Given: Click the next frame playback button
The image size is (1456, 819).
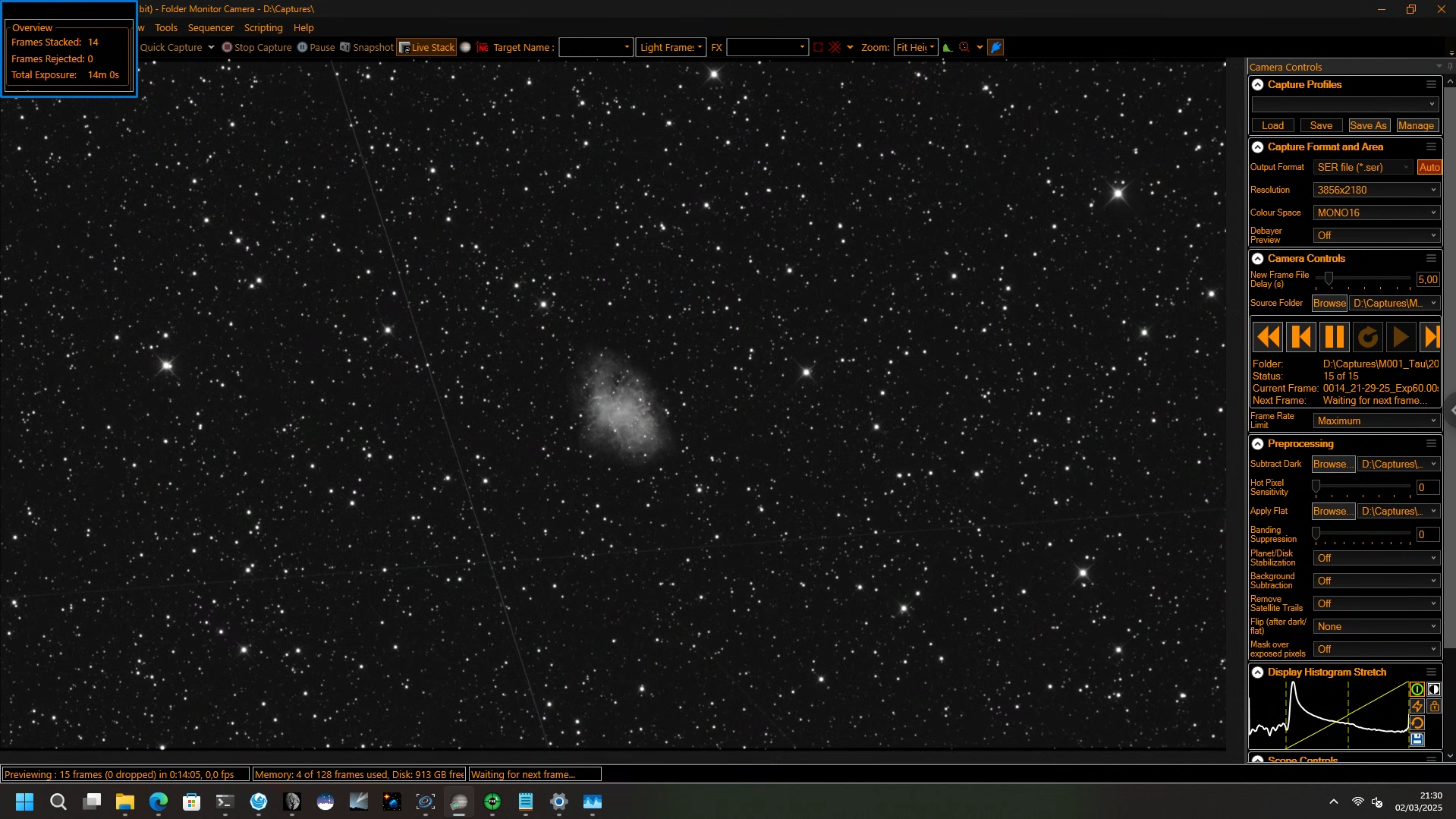Looking at the screenshot, I should tap(1430, 336).
